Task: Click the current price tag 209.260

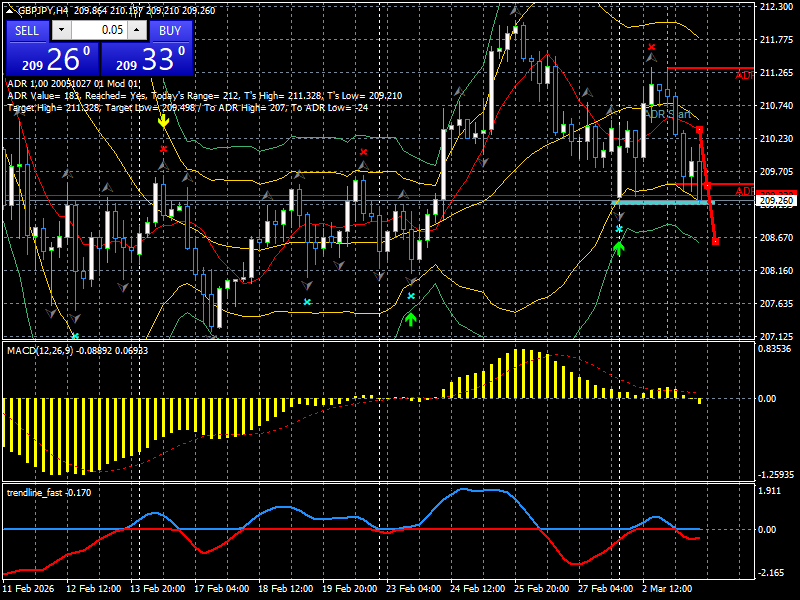Action: (x=777, y=201)
